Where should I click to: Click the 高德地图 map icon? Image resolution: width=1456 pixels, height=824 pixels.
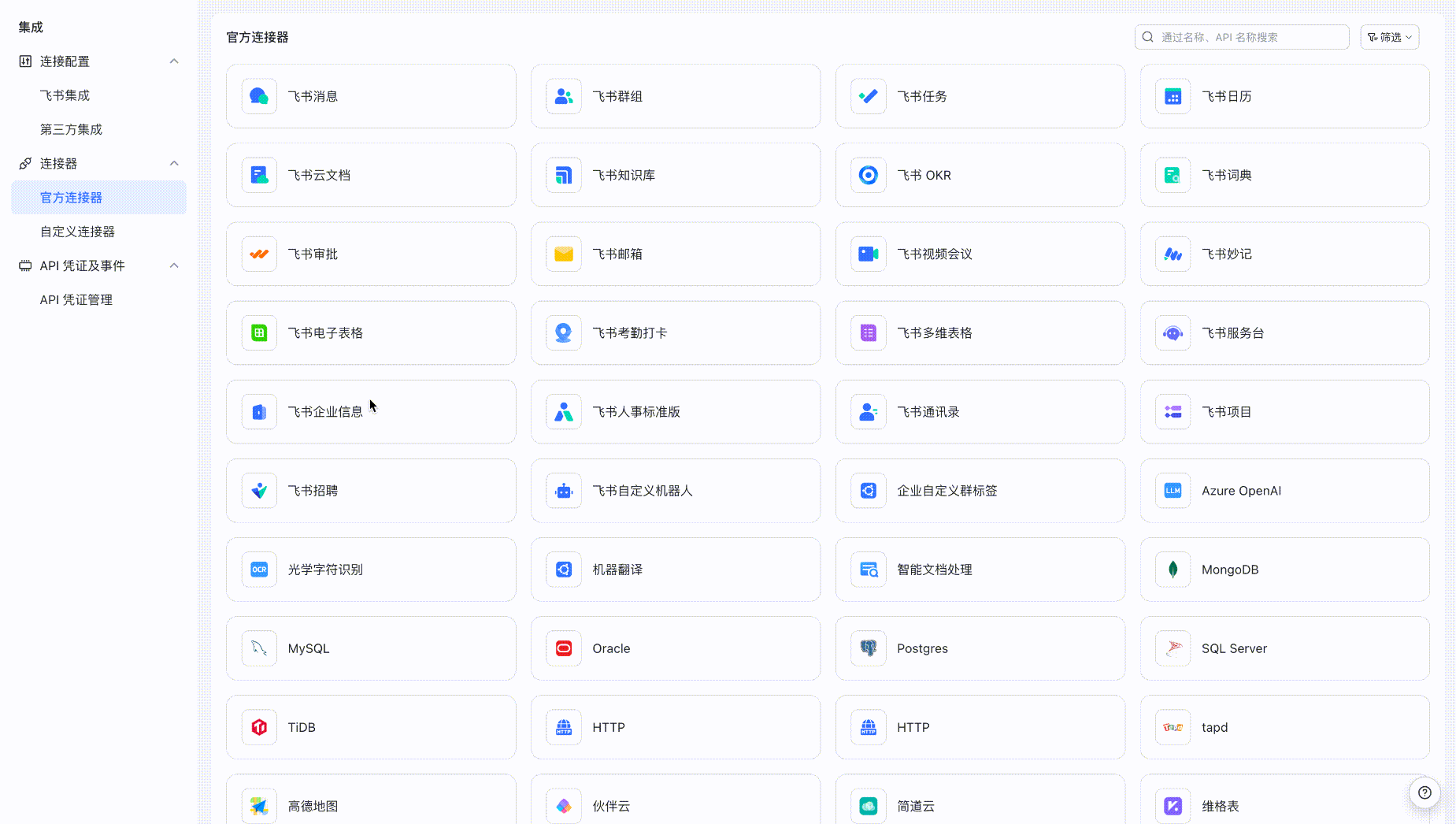click(x=259, y=805)
